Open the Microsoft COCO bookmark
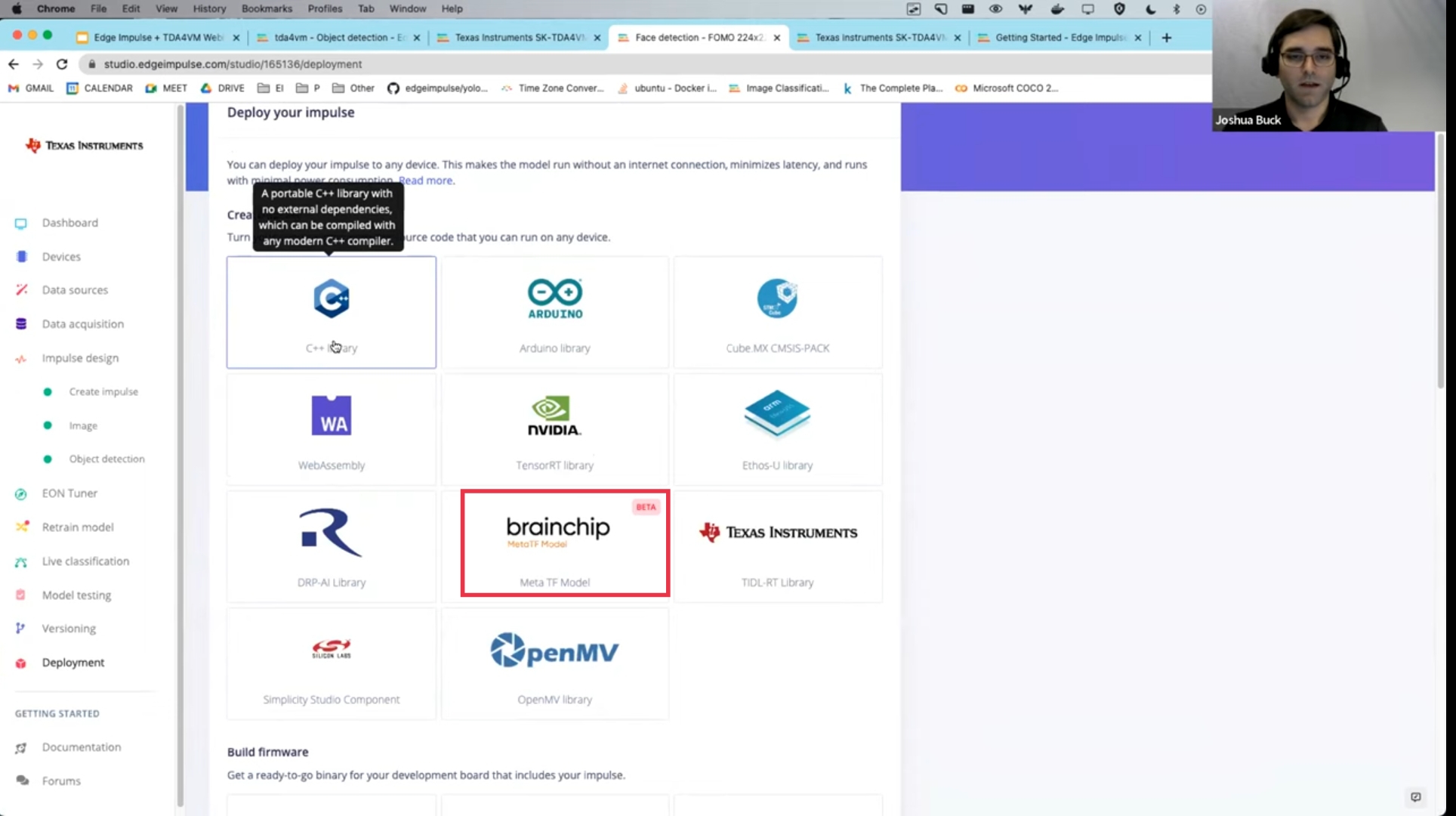Image resolution: width=1456 pixels, height=816 pixels. pos(1007,88)
